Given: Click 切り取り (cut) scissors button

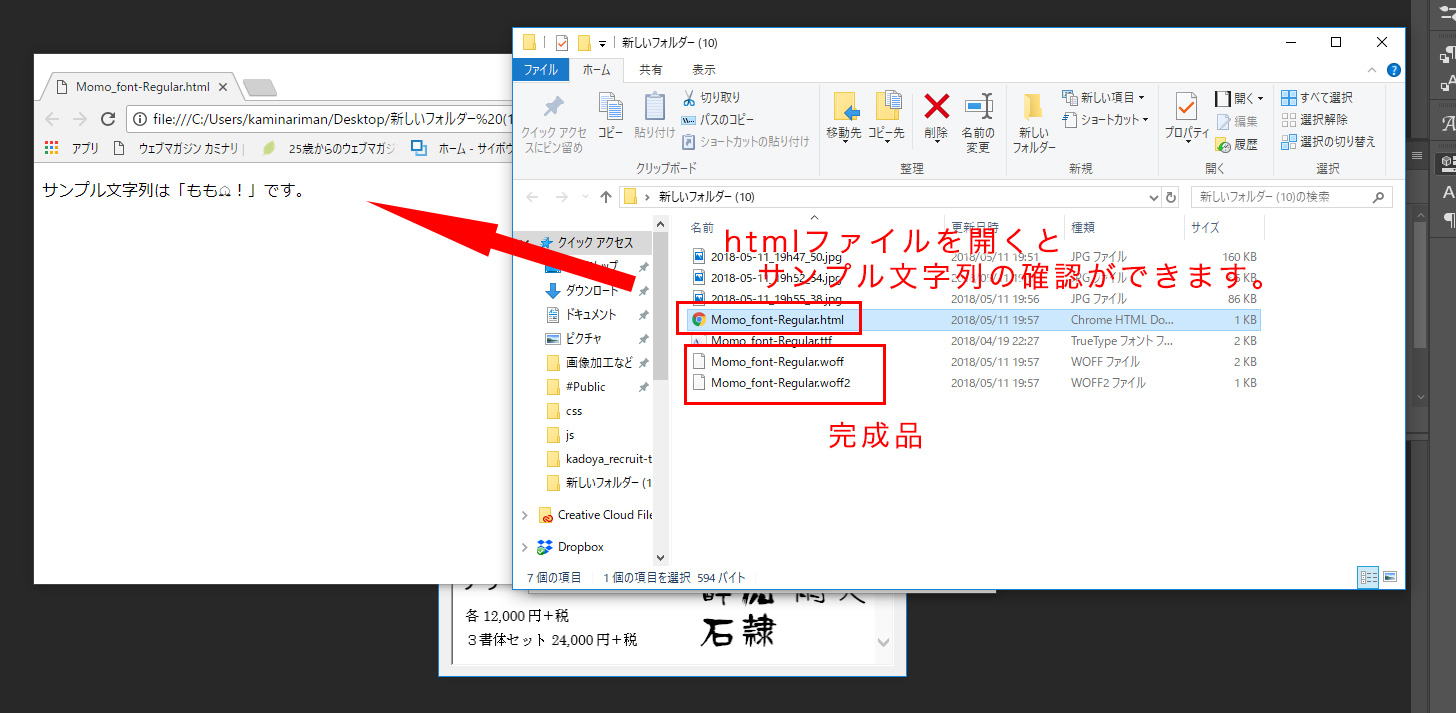Looking at the screenshot, I should point(712,98).
